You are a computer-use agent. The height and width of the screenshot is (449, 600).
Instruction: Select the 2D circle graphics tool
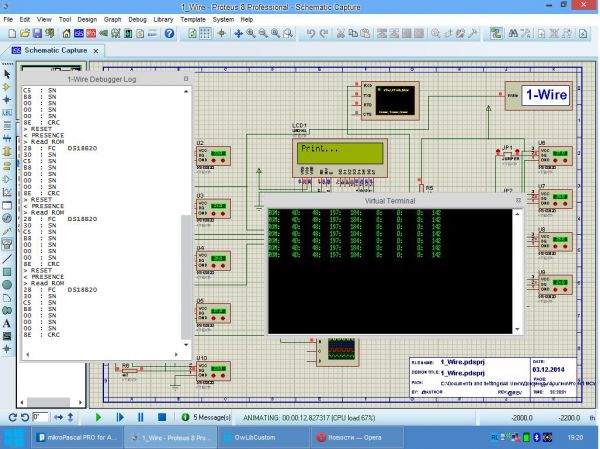[7, 285]
